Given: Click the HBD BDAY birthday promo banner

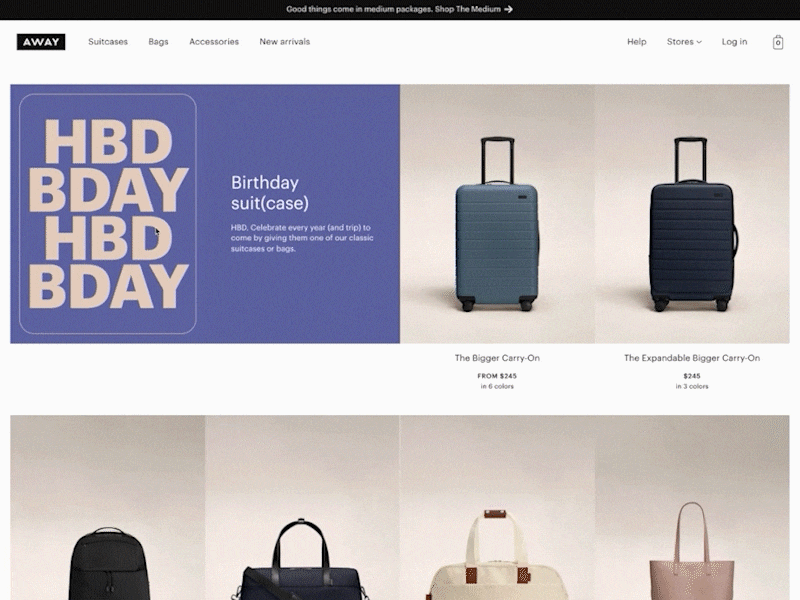Looking at the screenshot, I should coord(205,214).
